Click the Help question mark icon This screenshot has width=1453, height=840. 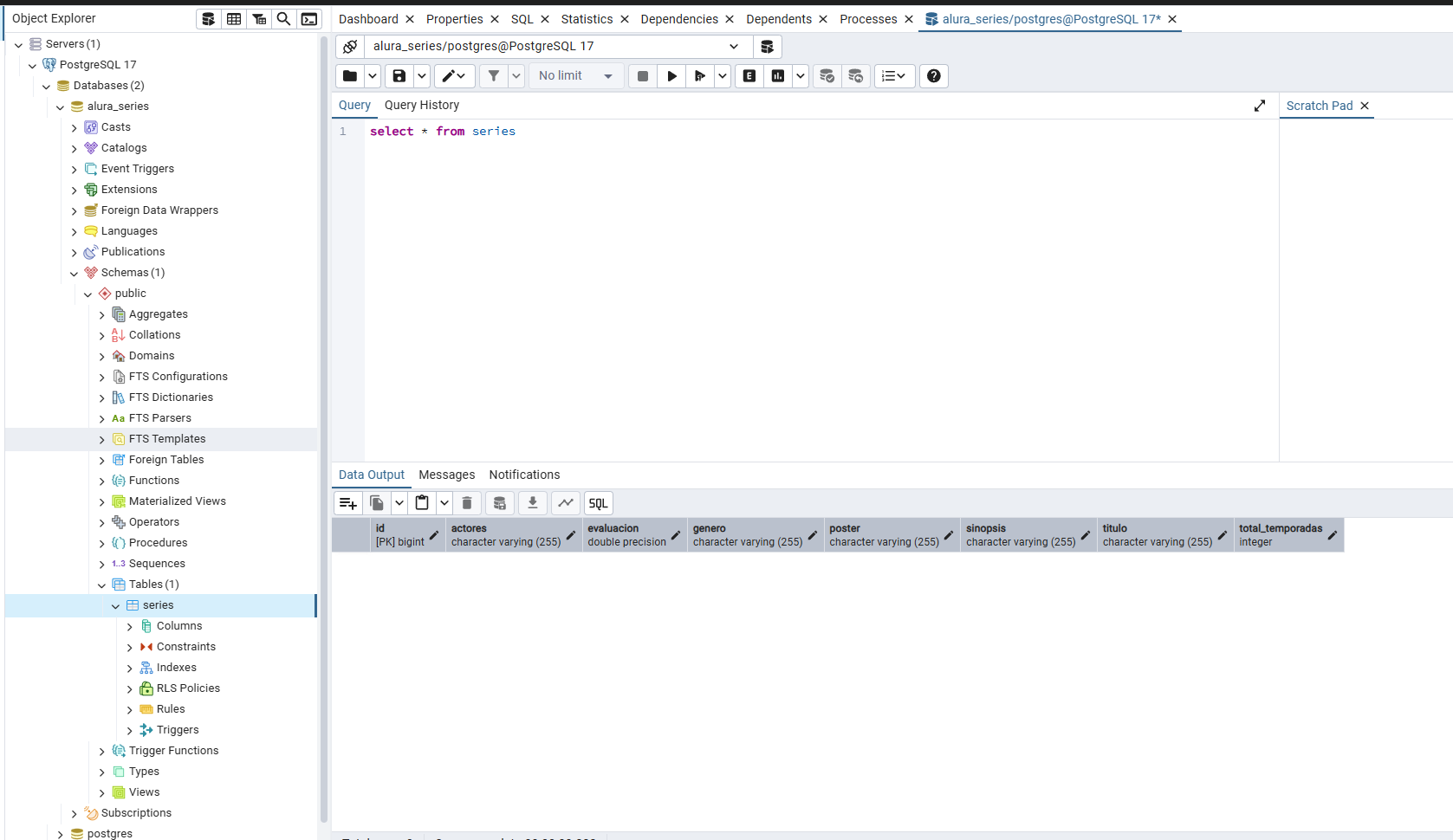click(933, 76)
